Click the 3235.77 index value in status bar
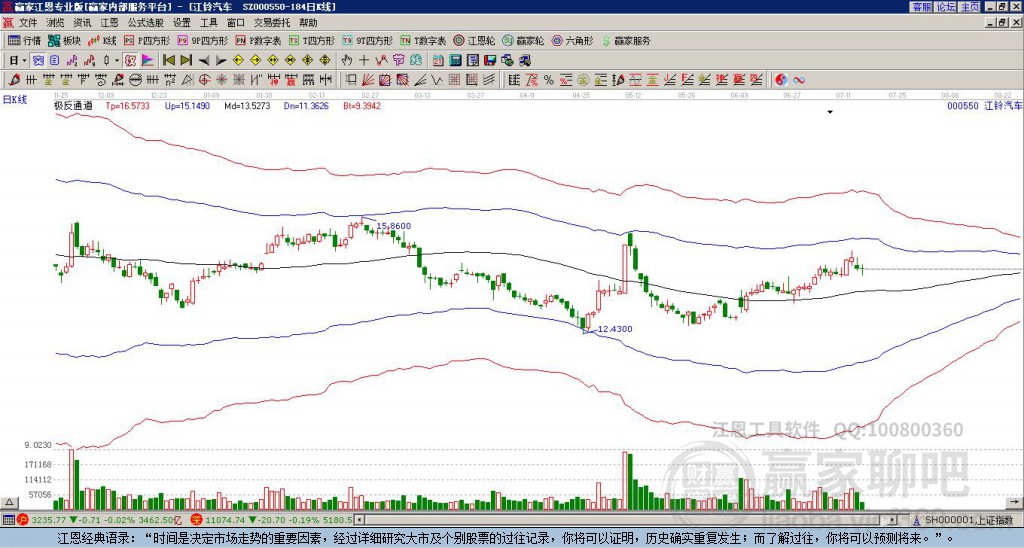The image size is (1024, 548). pyautogui.click(x=49, y=520)
